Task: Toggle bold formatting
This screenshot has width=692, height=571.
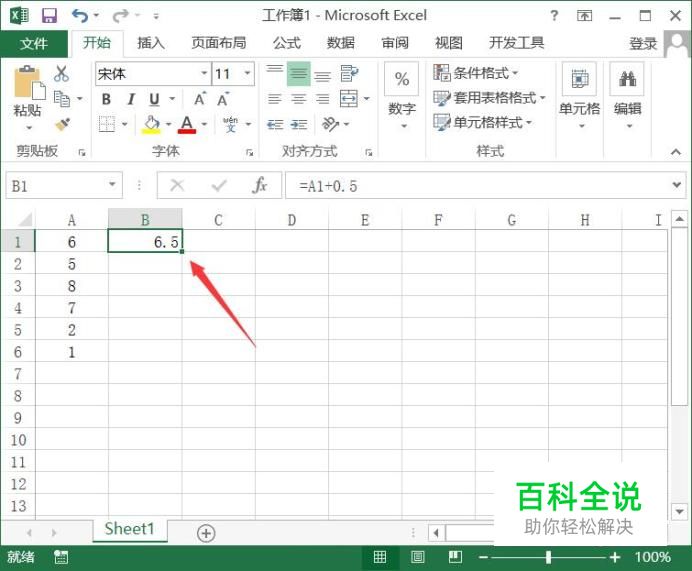Action: coord(106,99)
